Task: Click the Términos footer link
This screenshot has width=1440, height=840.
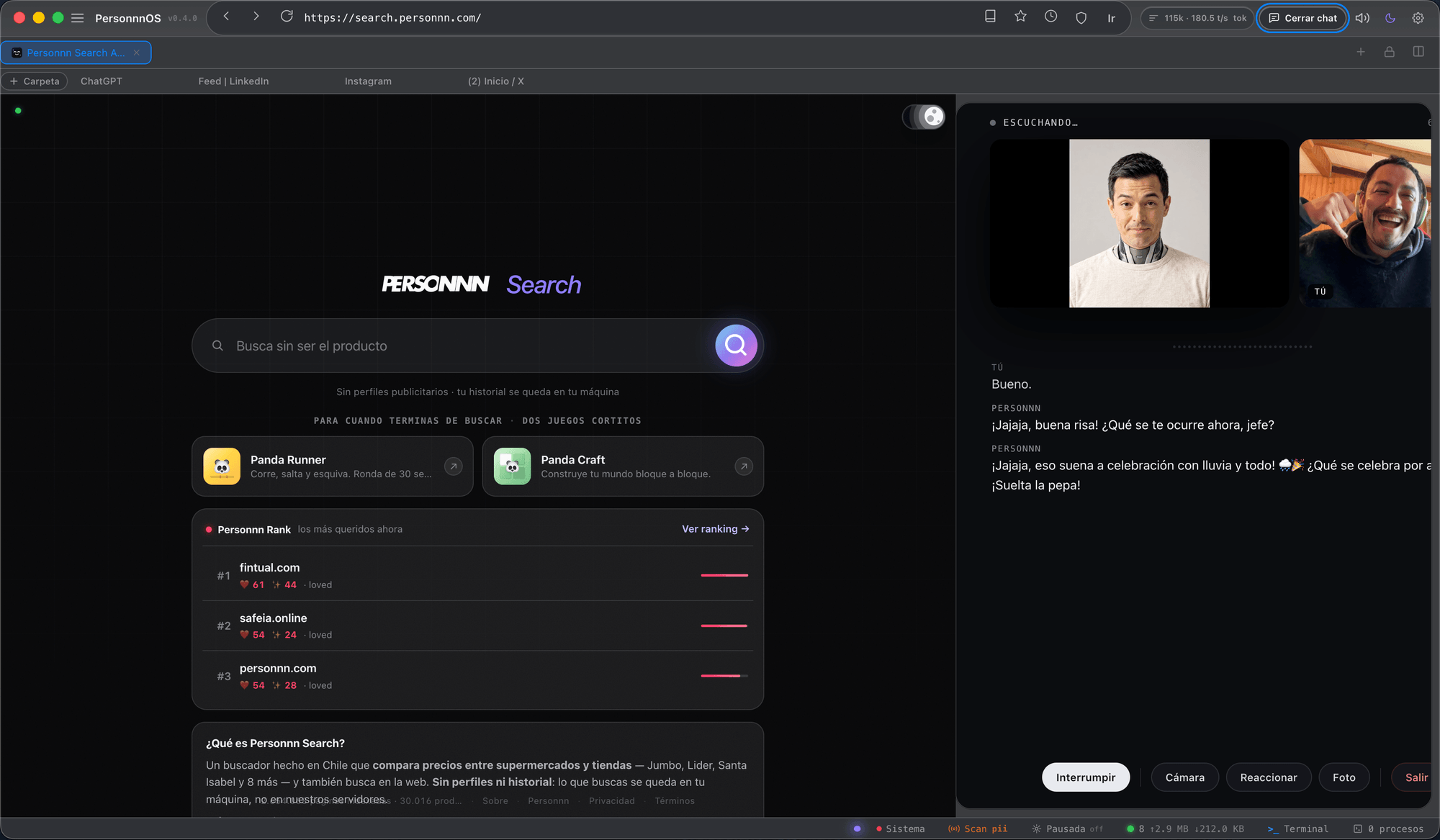Action: click(x=675, y=800)
